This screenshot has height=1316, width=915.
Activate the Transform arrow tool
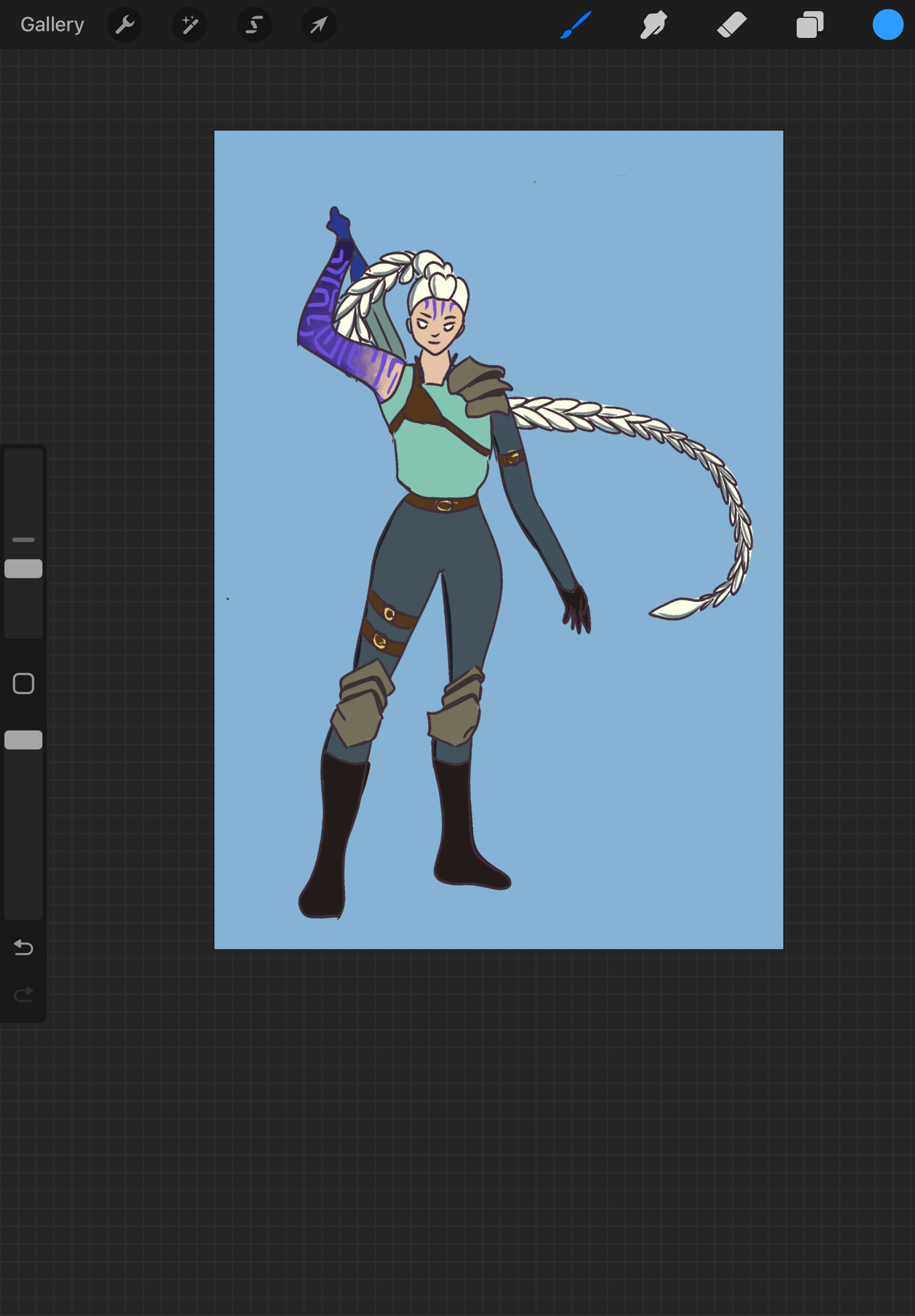pyautogui.click(x=319, y=25)
